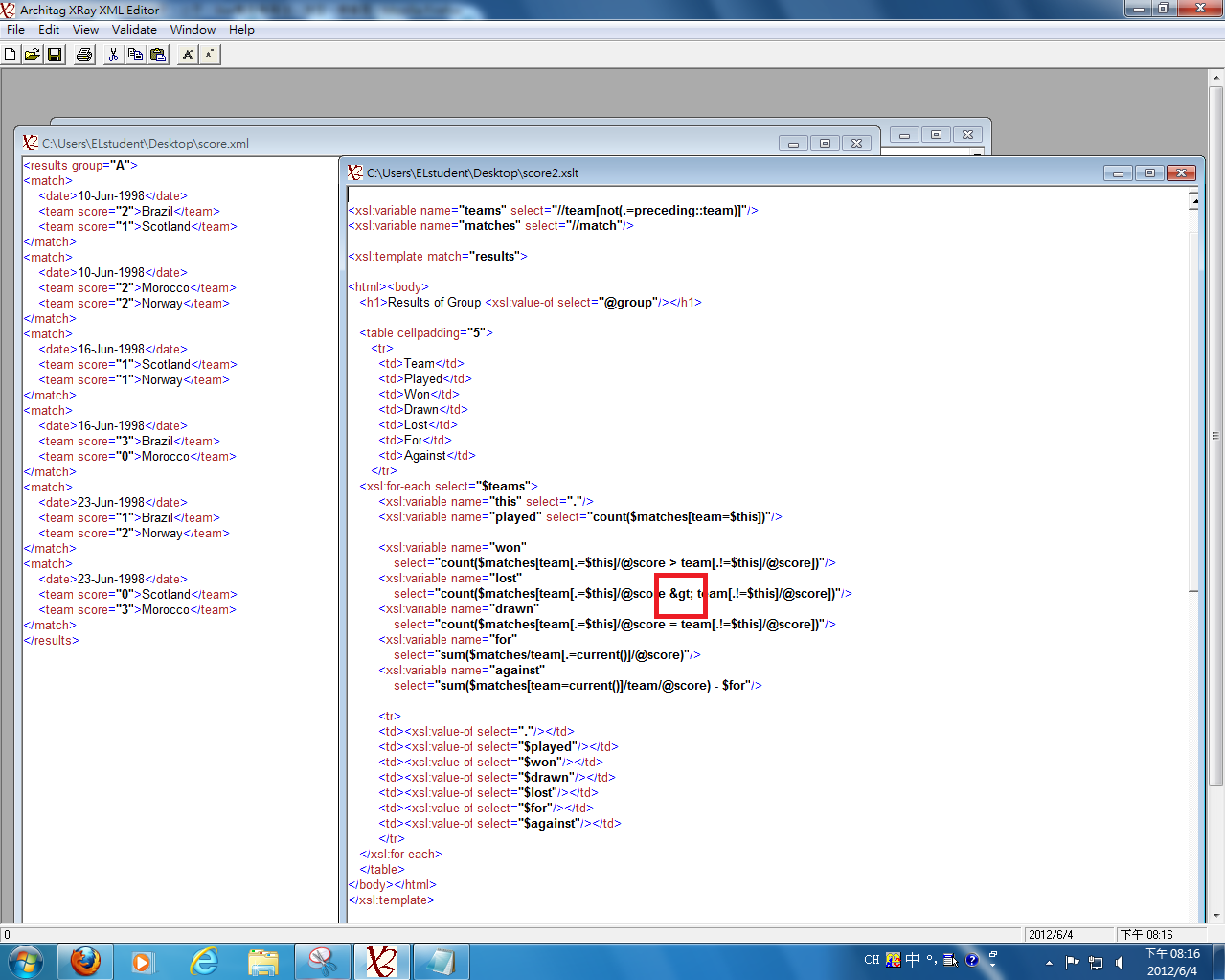The height and width of the screenshot is (980, 1225).
Task: Click the Save floppy disk icon
Action: point(55,55)
